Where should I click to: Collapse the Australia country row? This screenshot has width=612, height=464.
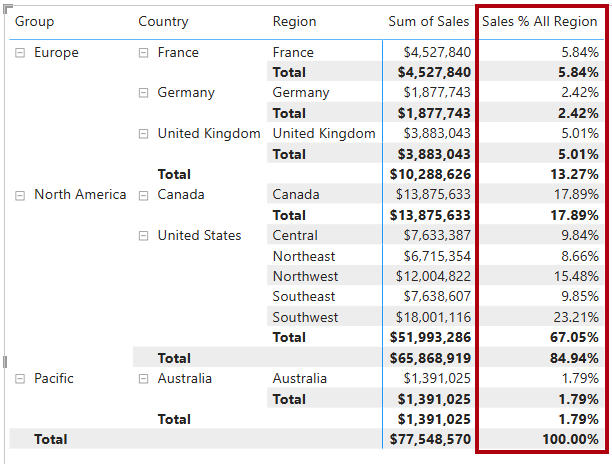144,379
